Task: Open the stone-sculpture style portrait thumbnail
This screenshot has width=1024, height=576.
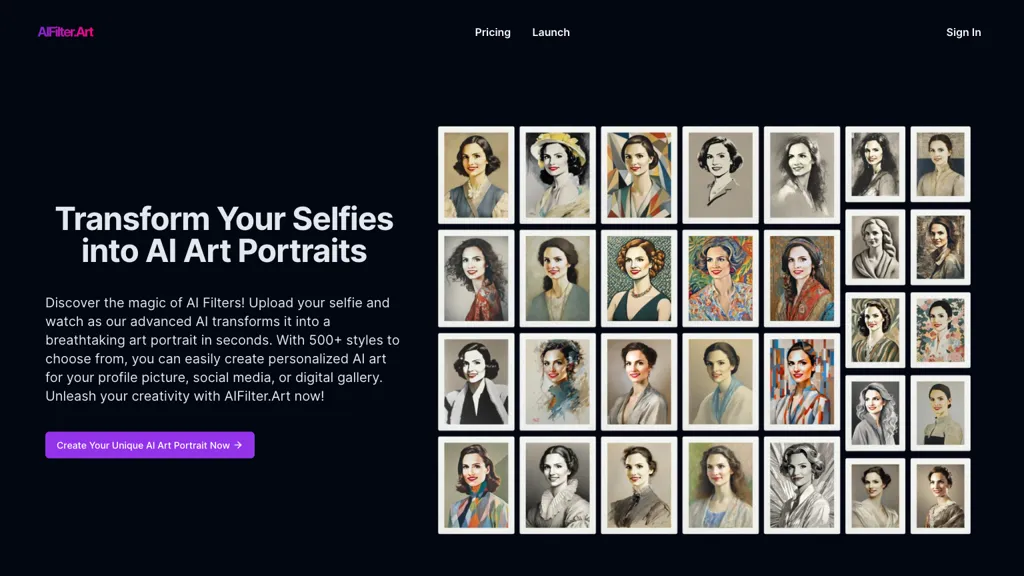Action: 875,247
